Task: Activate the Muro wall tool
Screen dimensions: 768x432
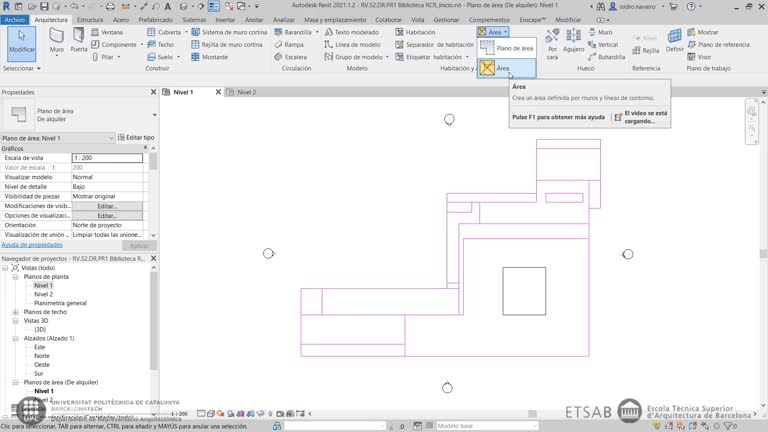Action: (x=57, y=44)
